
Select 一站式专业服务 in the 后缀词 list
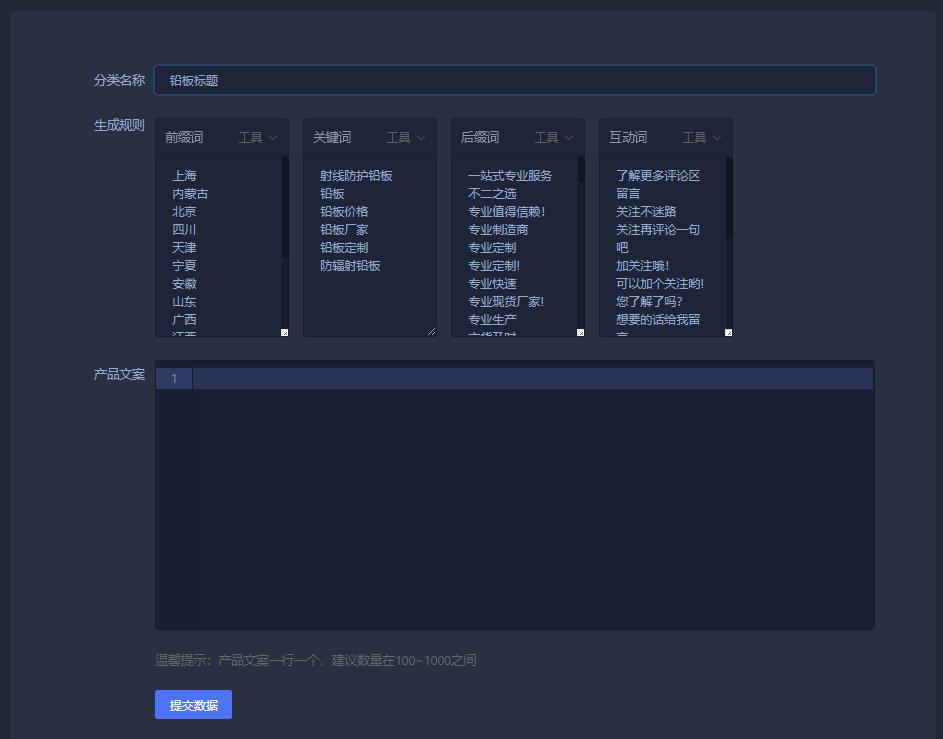(x=511, y=174)
